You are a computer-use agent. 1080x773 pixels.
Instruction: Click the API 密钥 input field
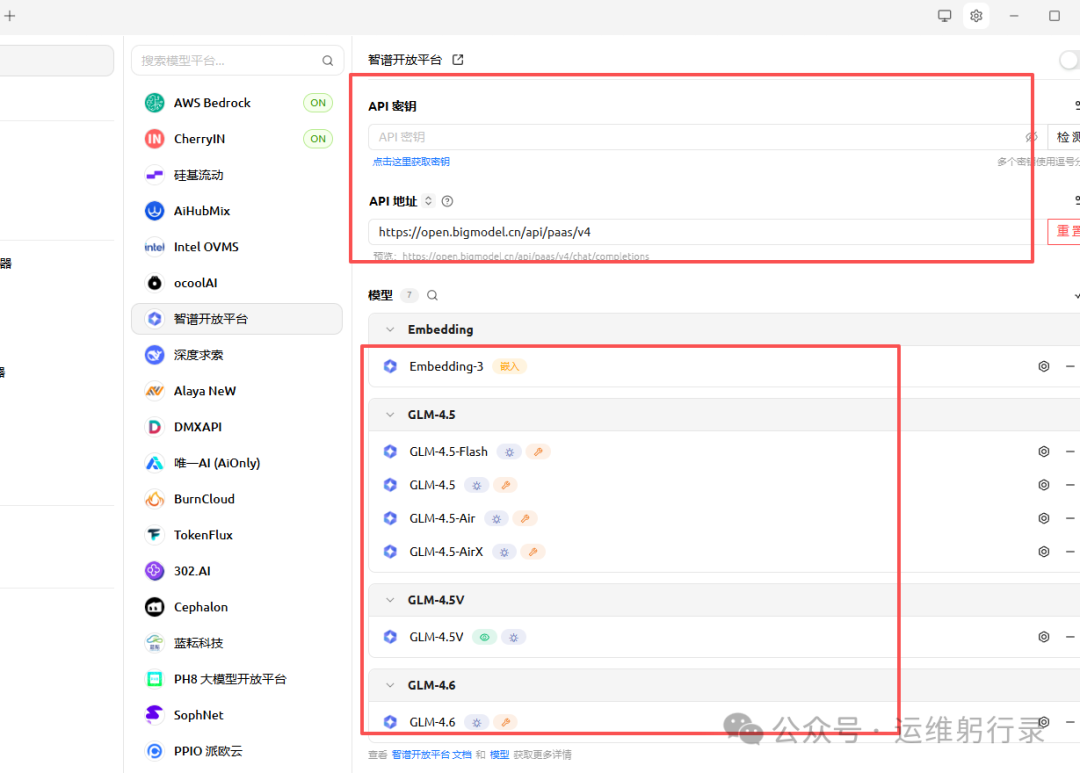[690, 137]
